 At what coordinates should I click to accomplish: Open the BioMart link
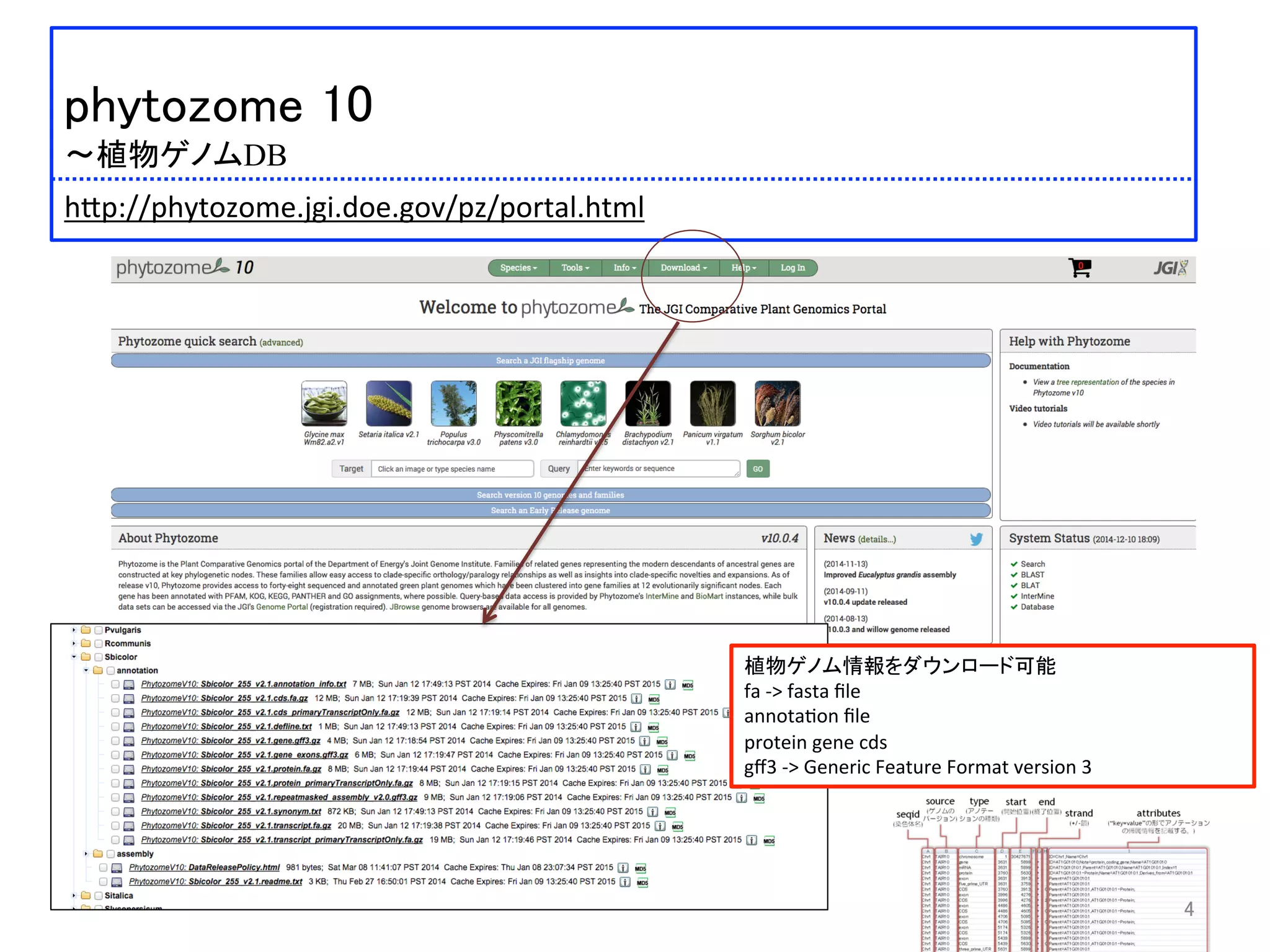click(709, 596)
